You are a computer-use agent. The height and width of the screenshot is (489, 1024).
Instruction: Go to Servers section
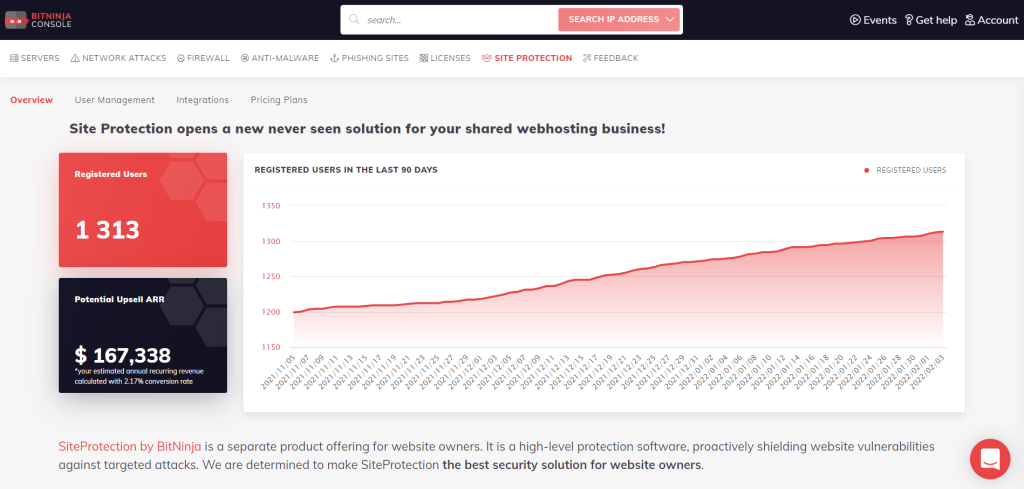[x=35, y=58]
